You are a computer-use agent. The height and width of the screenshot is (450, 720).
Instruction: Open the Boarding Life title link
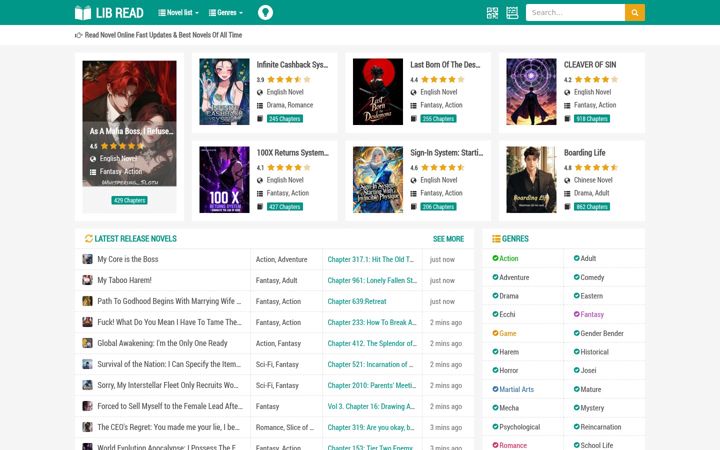tap(584, 152)
